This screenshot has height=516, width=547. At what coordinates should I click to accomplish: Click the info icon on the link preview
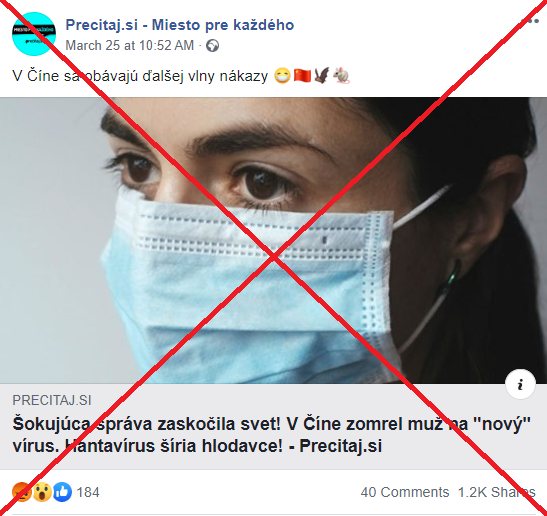(520, 384)
